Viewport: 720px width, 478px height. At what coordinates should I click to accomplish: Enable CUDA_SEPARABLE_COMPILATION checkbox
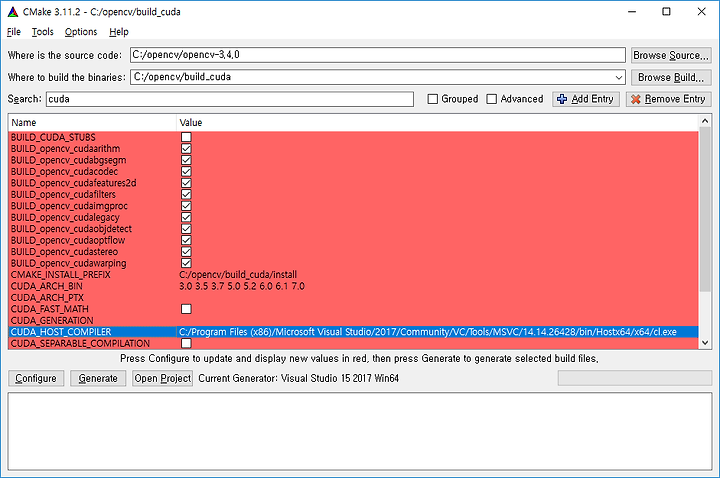186,343
